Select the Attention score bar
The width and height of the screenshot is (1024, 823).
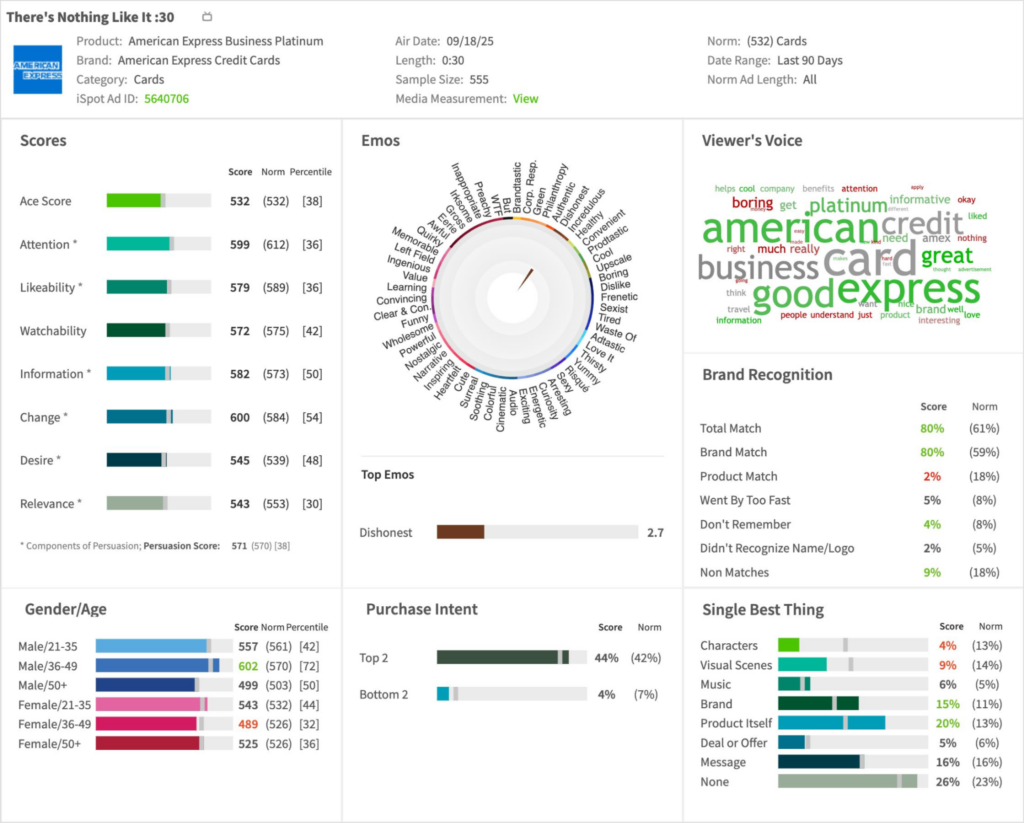(x=138, y=244)
